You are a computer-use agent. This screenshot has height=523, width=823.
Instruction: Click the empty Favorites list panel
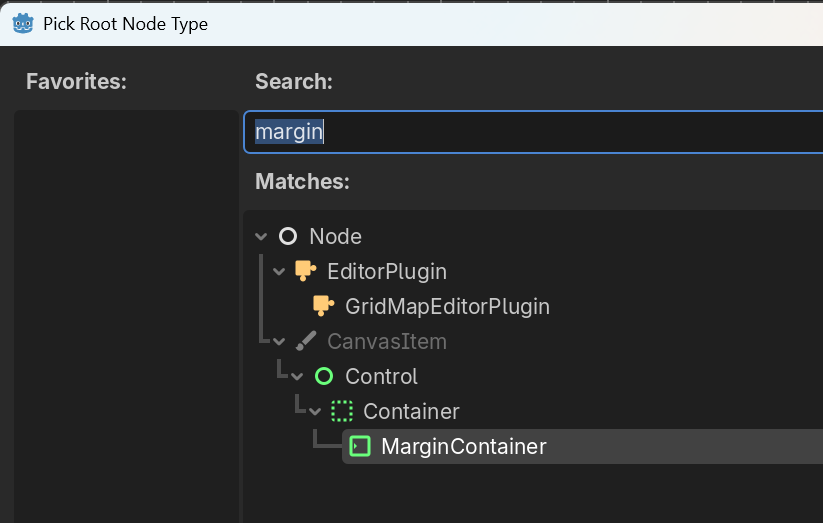[x=126, y=316]
